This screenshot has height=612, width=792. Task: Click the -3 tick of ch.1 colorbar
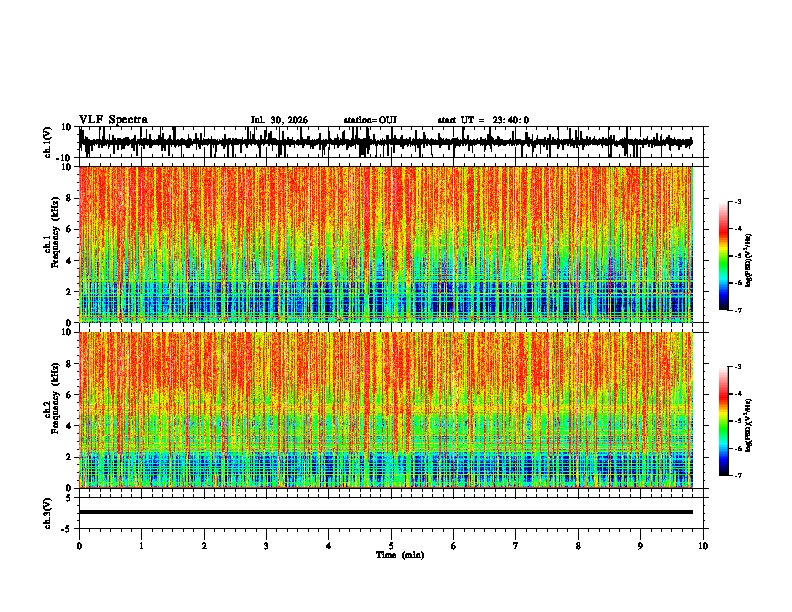[738, 201]
